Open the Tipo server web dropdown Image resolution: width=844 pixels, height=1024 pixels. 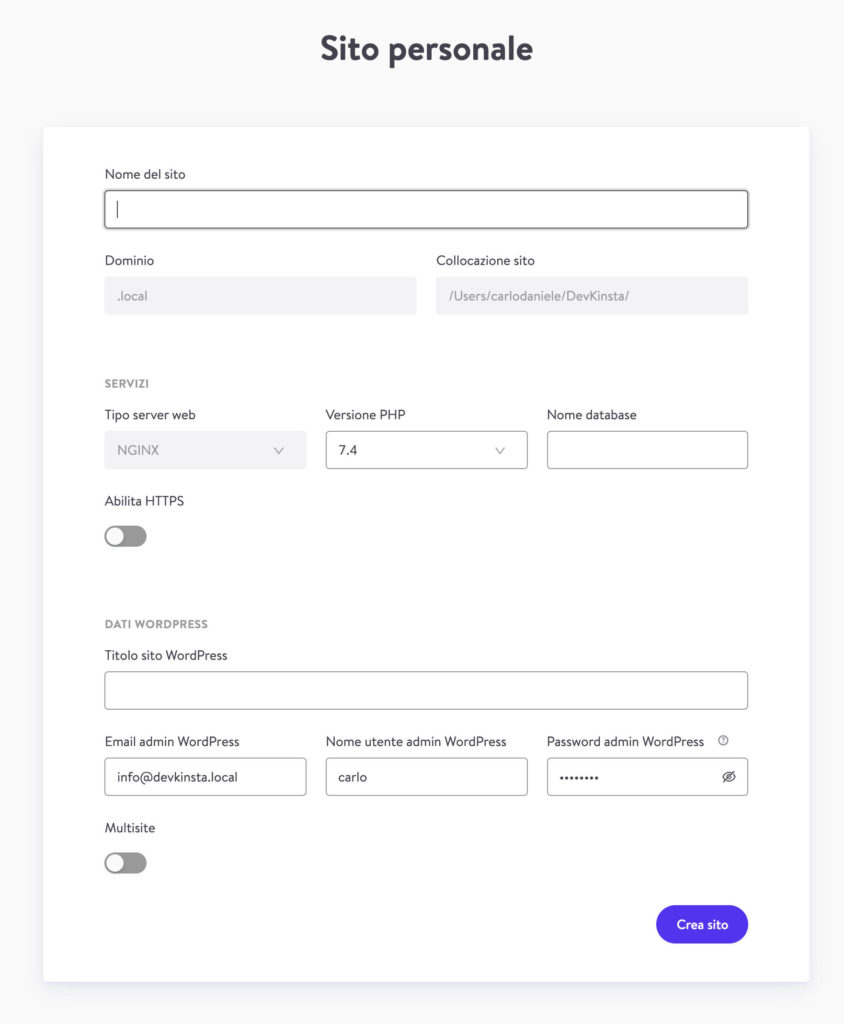coord(205,450)
